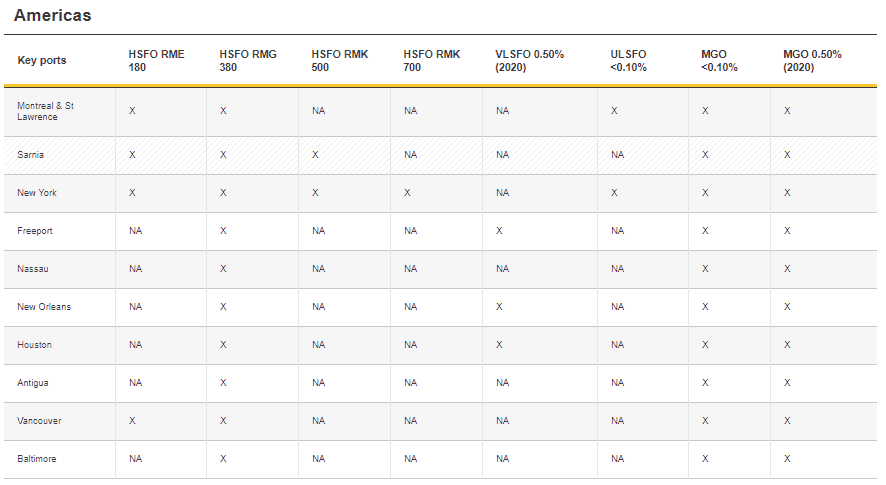Select the Nassau port name
This screenshot has height=485, width=886.
[32, 269]
